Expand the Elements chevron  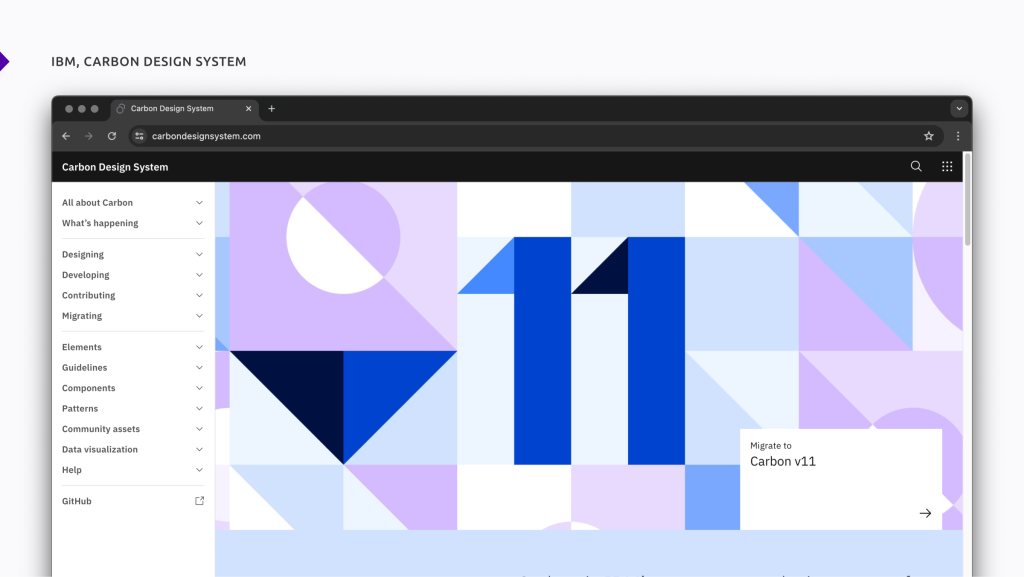click(x=199, y=347)
